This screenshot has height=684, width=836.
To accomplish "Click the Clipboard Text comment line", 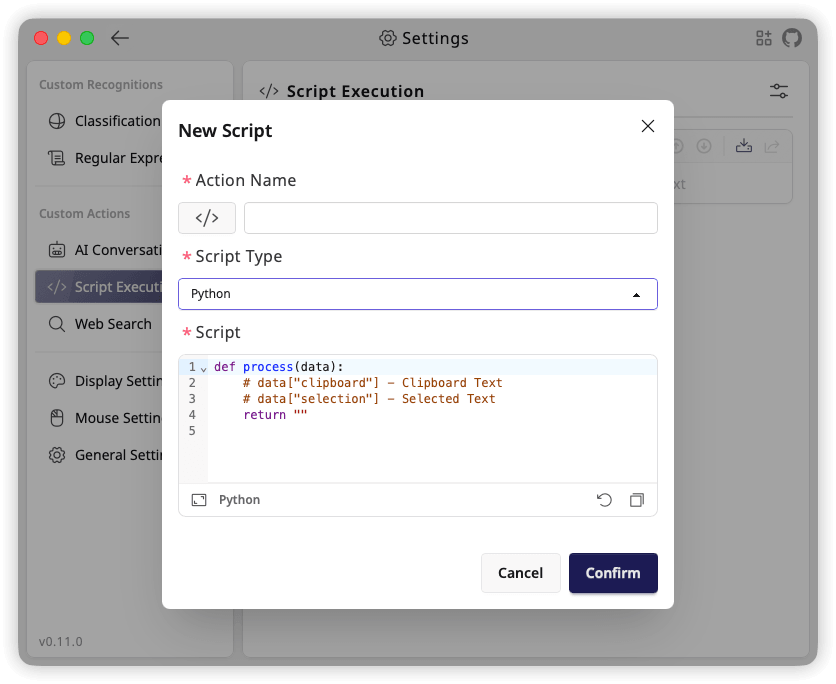I will pos(372,383).
